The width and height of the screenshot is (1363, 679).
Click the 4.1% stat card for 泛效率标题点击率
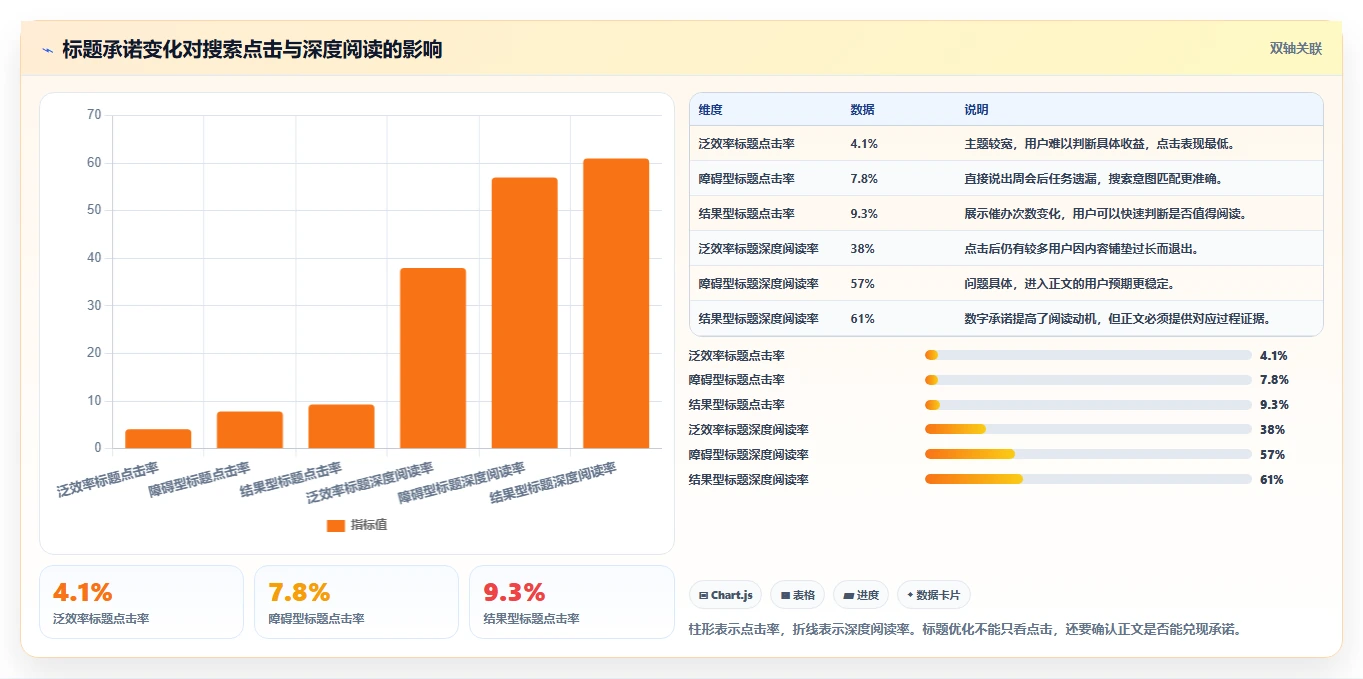tap(141, 602)
